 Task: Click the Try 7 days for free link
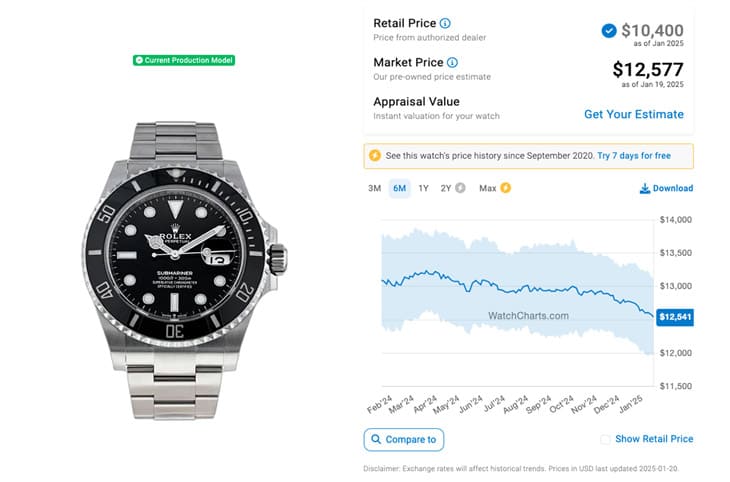point(634,156)
